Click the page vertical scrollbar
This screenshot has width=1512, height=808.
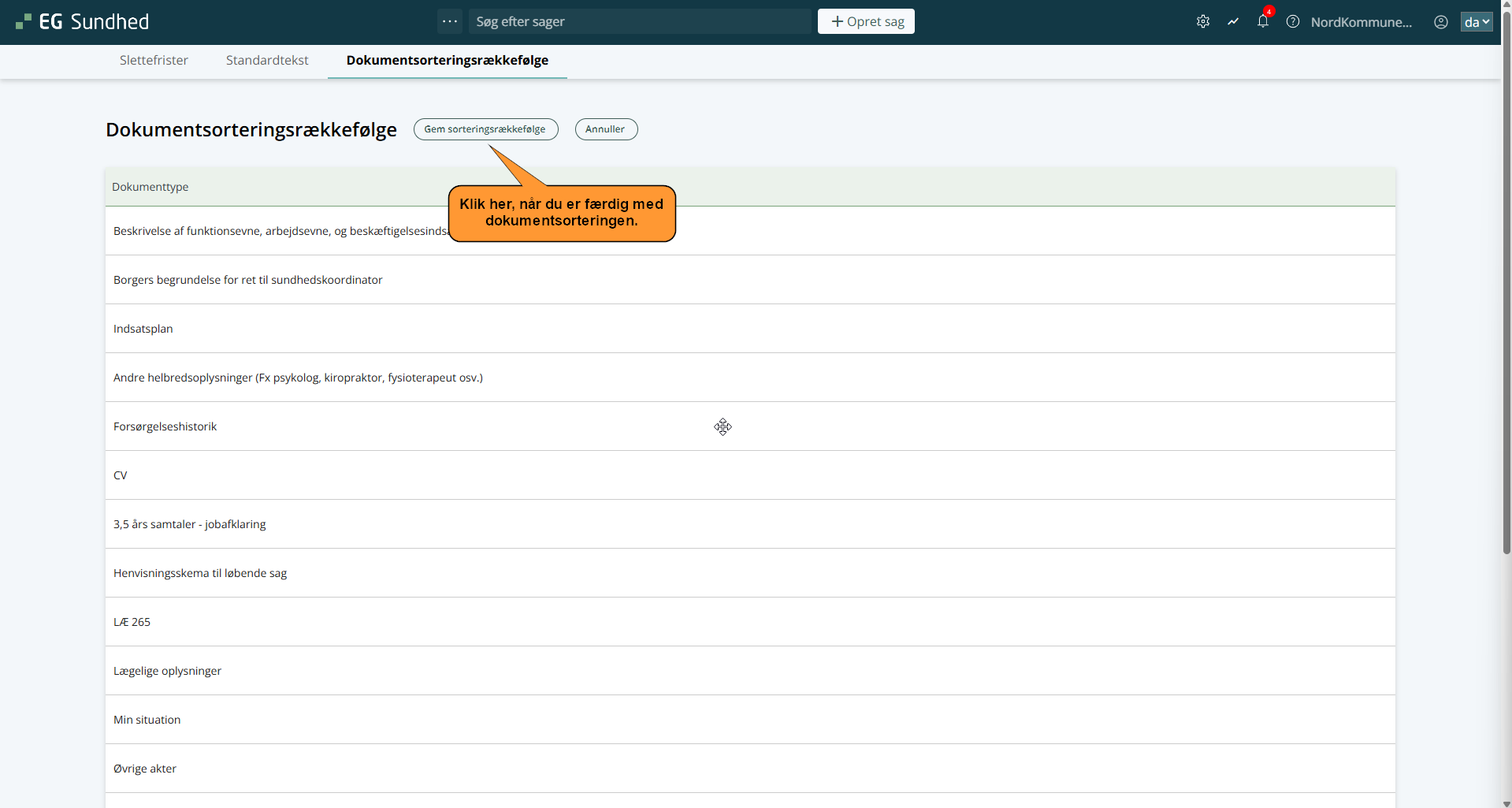[1506, 315]
